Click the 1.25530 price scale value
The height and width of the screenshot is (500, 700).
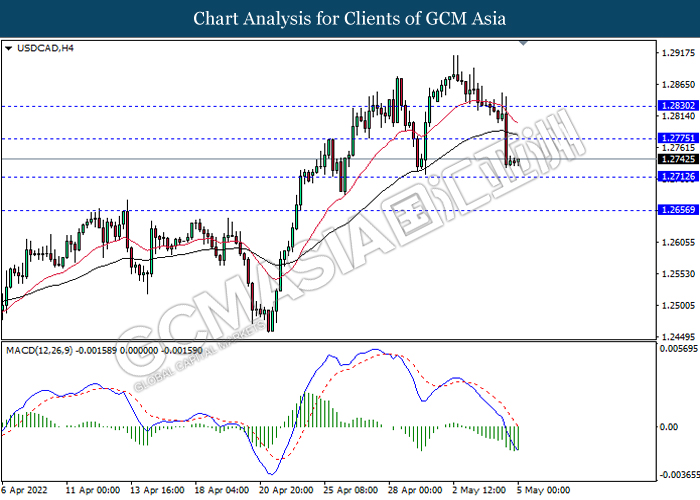(678, 274)
